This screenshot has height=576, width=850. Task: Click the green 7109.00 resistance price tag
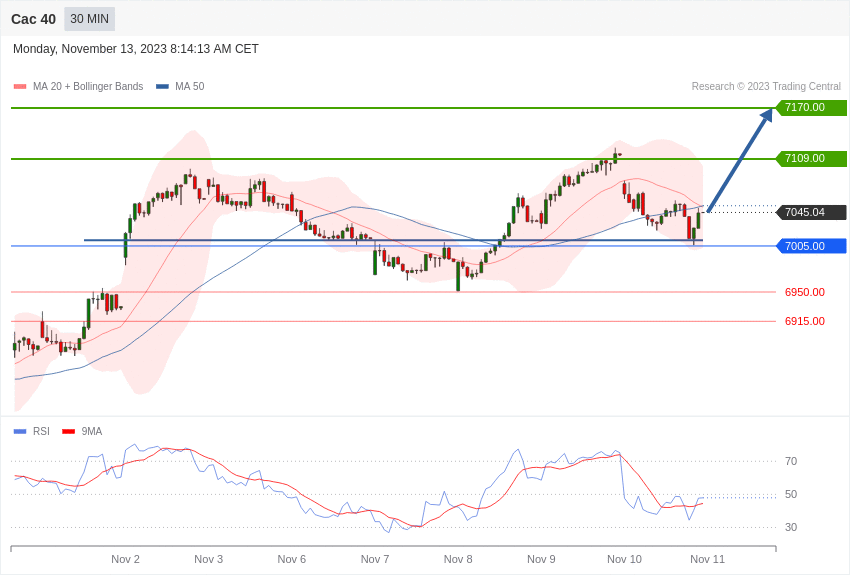click(811, 159)
